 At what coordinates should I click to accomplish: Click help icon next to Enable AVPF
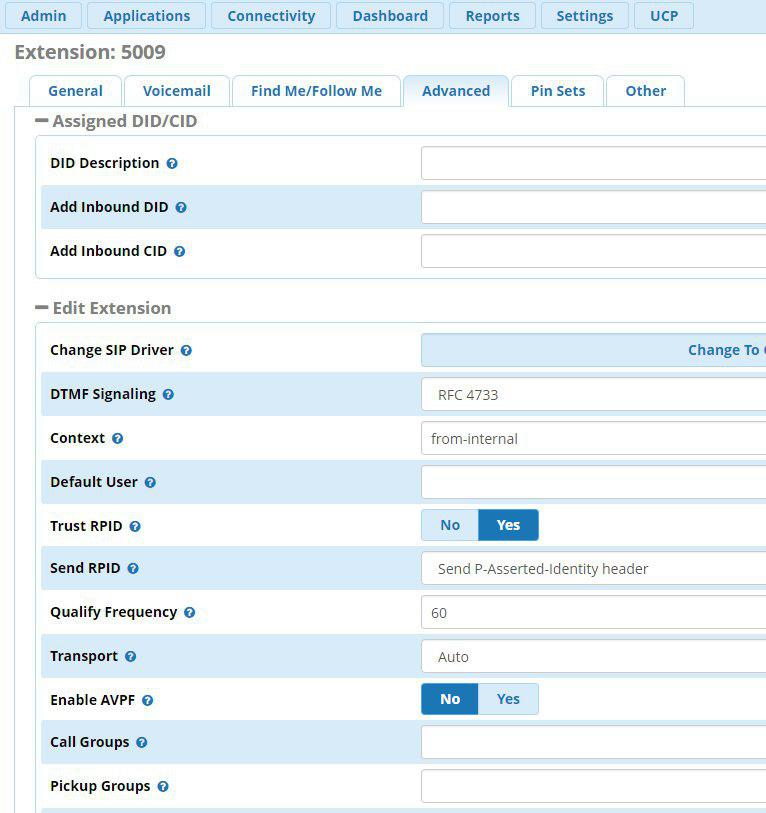(x=148, y=700)
